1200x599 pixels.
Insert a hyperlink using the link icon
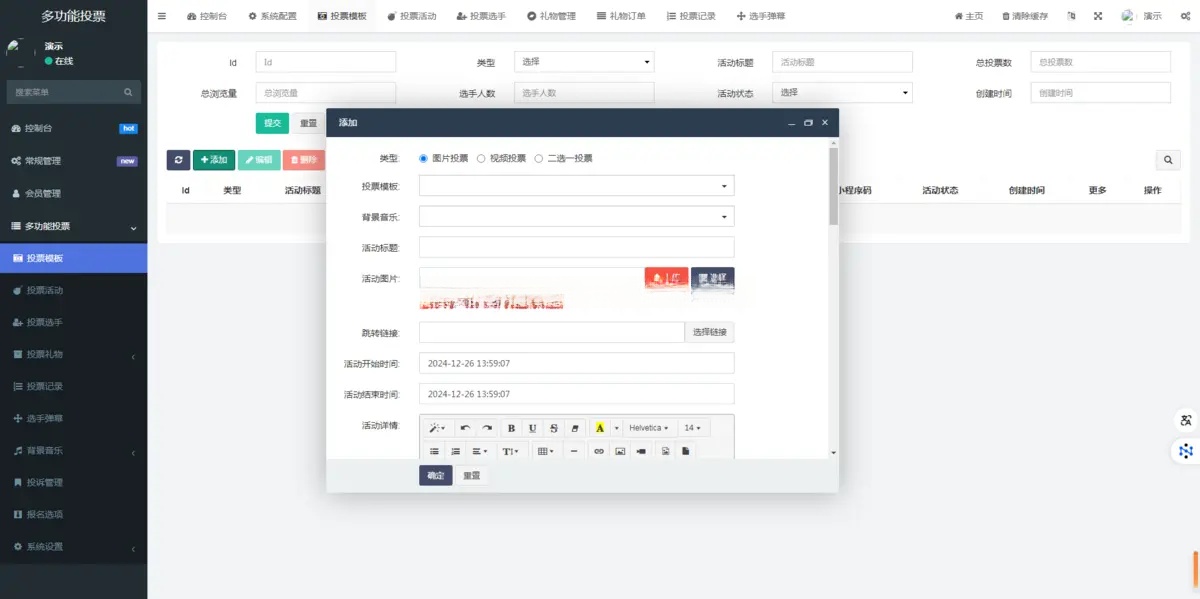[x=599, y=452]
